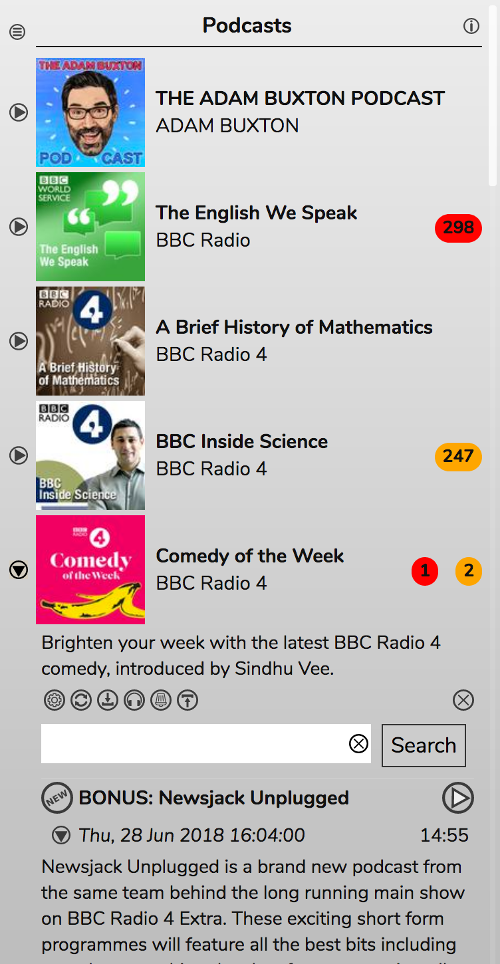The image size is (500, 964).
Task: Click the episode search input field
Action: (206, 744)
